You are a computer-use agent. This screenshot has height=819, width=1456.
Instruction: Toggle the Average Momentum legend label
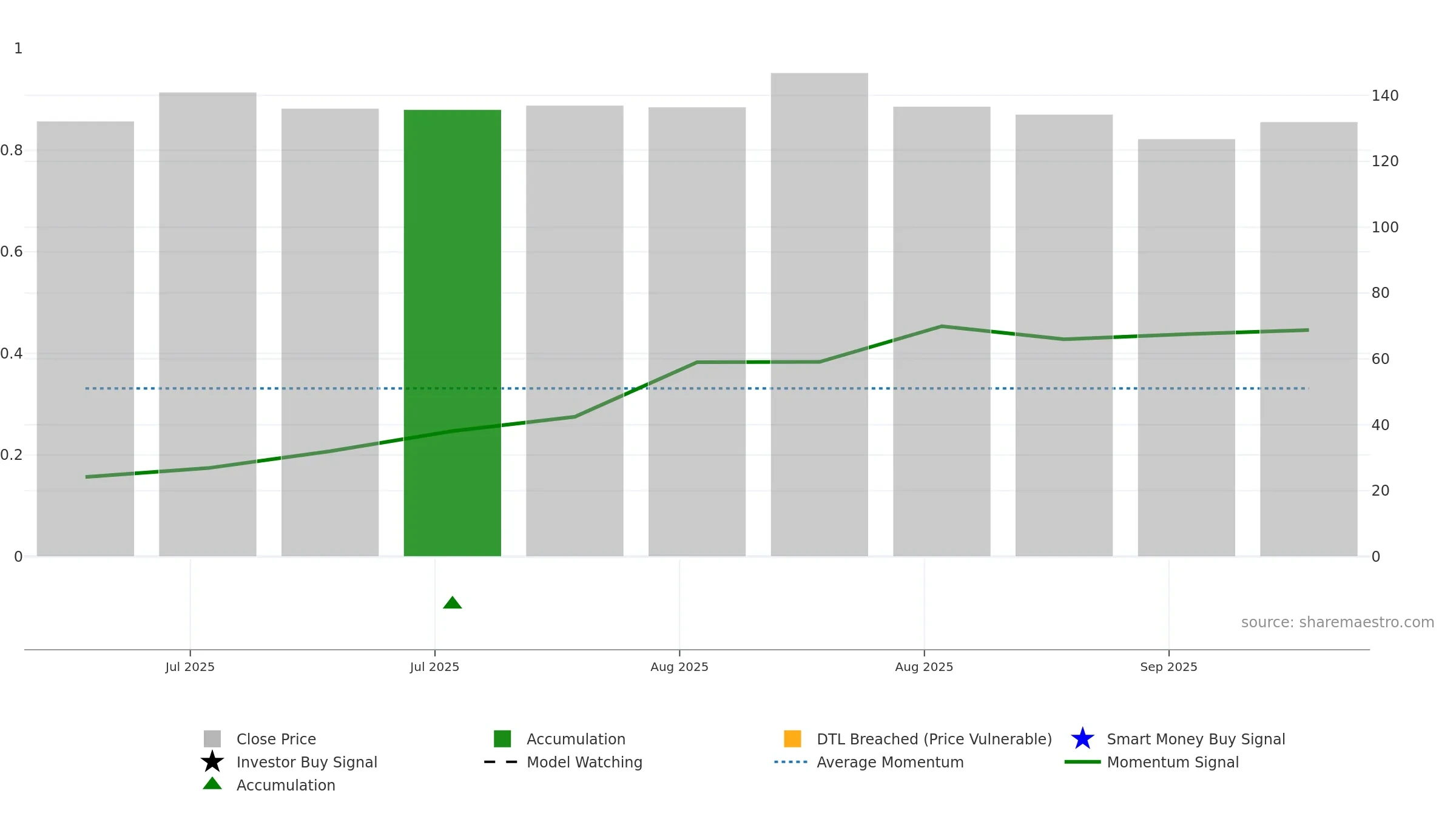tap(890, 762)
